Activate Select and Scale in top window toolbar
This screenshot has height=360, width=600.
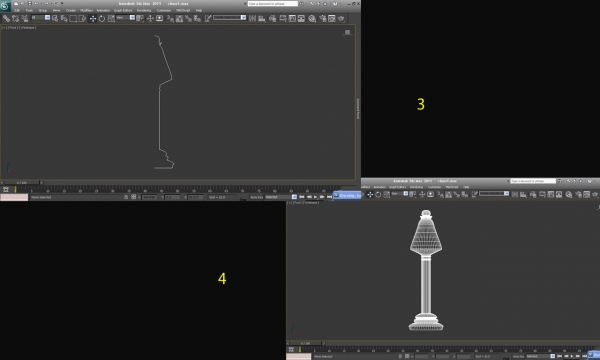coord(111,18)
